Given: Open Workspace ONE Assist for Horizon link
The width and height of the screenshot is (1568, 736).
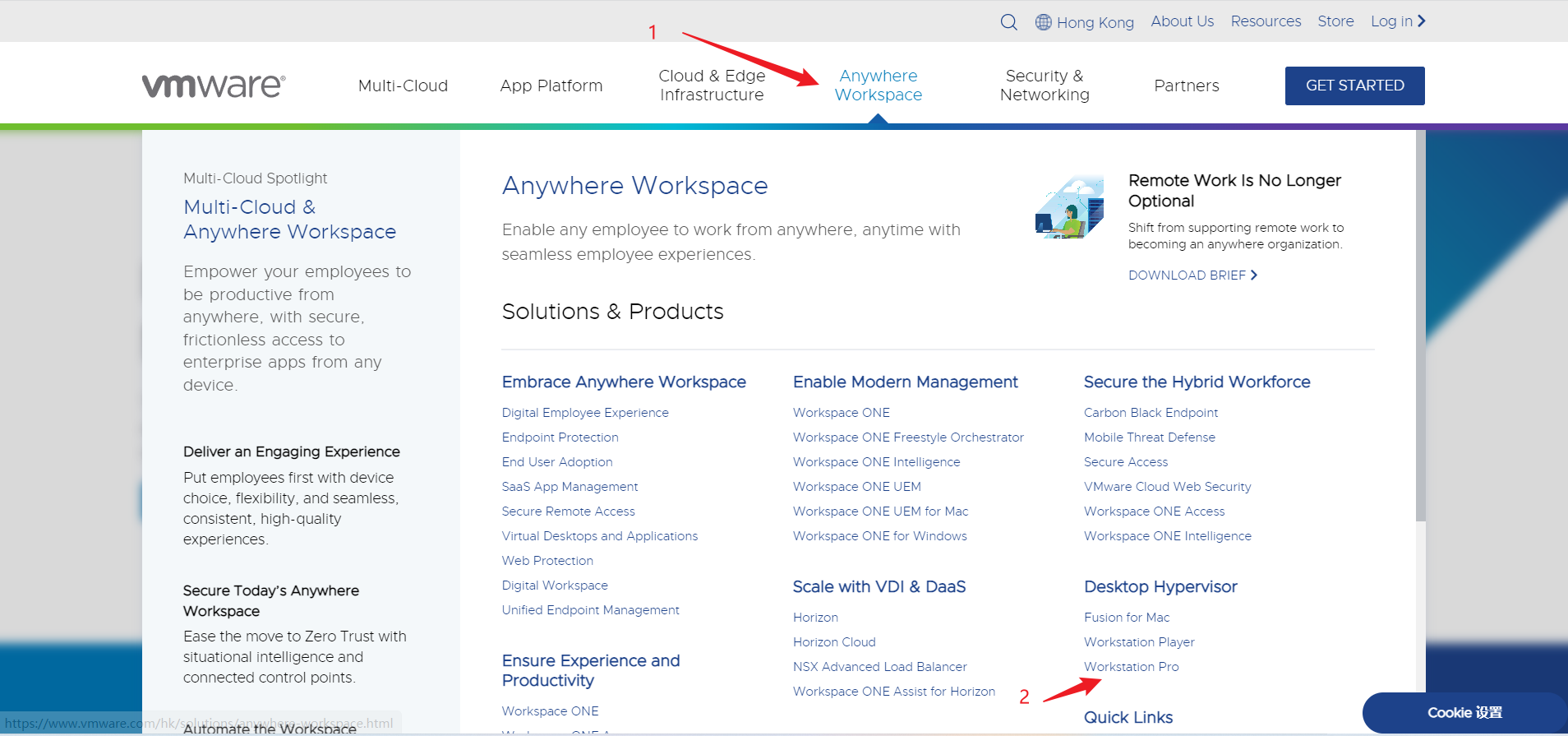Looking at the screenshot, I should (x=893, y=692).
